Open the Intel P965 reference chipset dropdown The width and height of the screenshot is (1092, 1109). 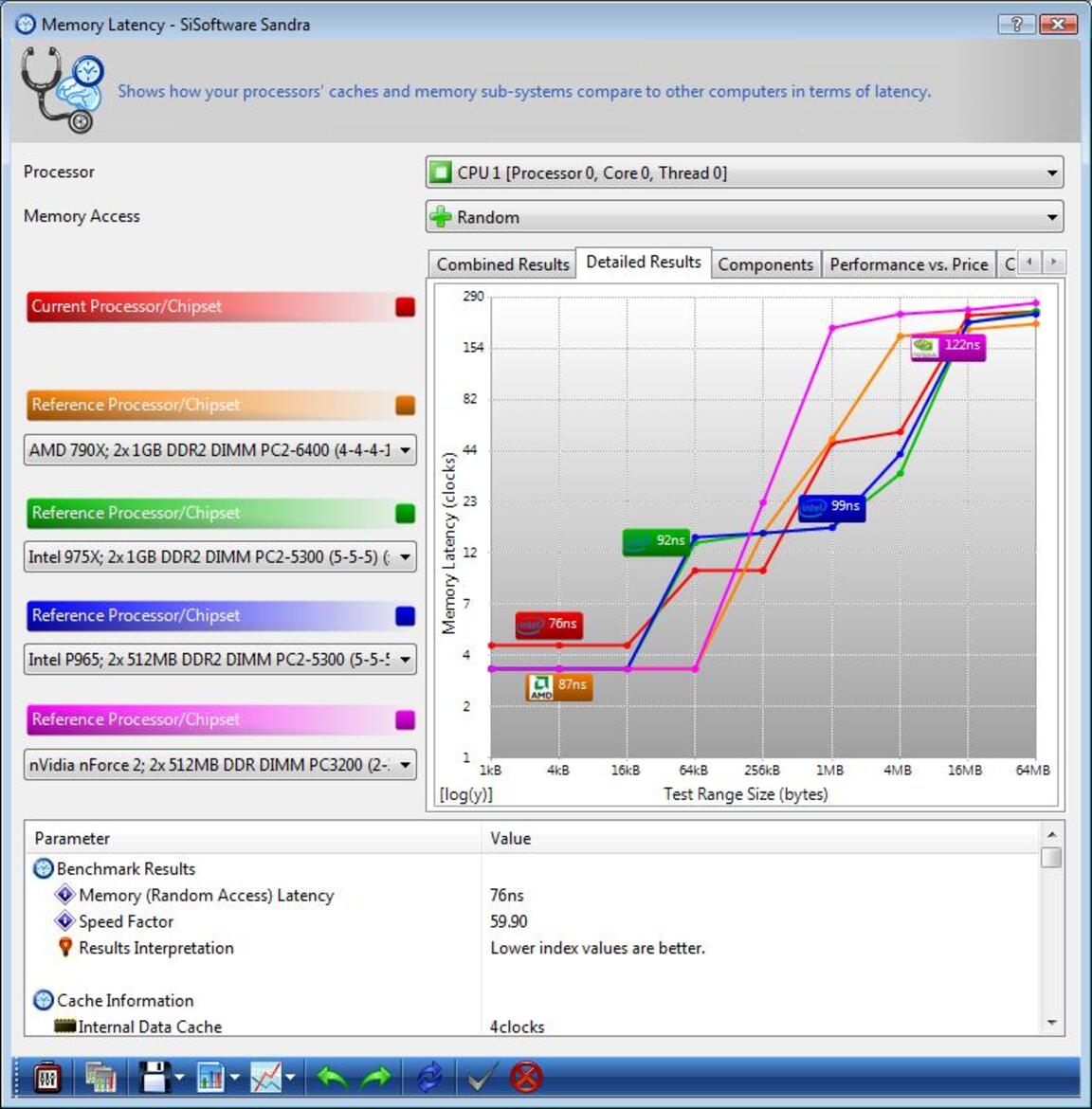click(220, 659)
